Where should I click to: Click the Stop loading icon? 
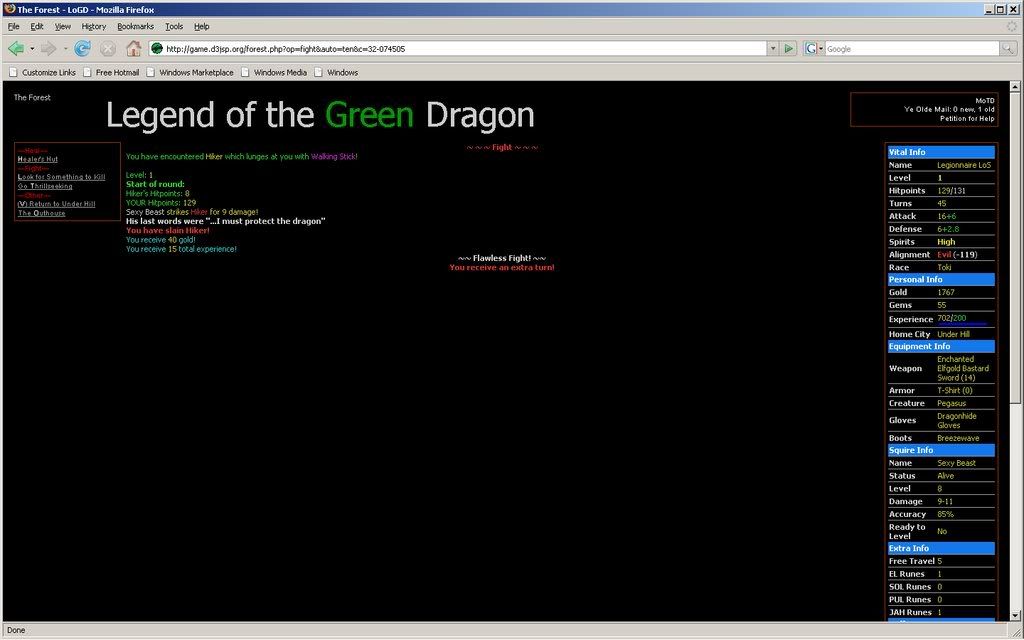107,48
